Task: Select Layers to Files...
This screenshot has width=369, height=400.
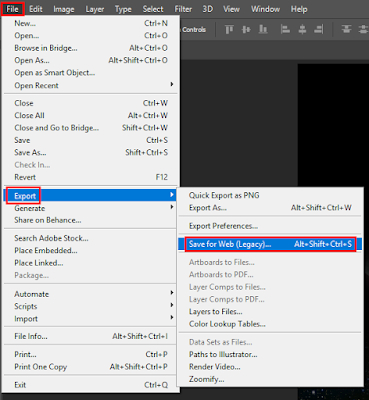Action: pos(270,312)
